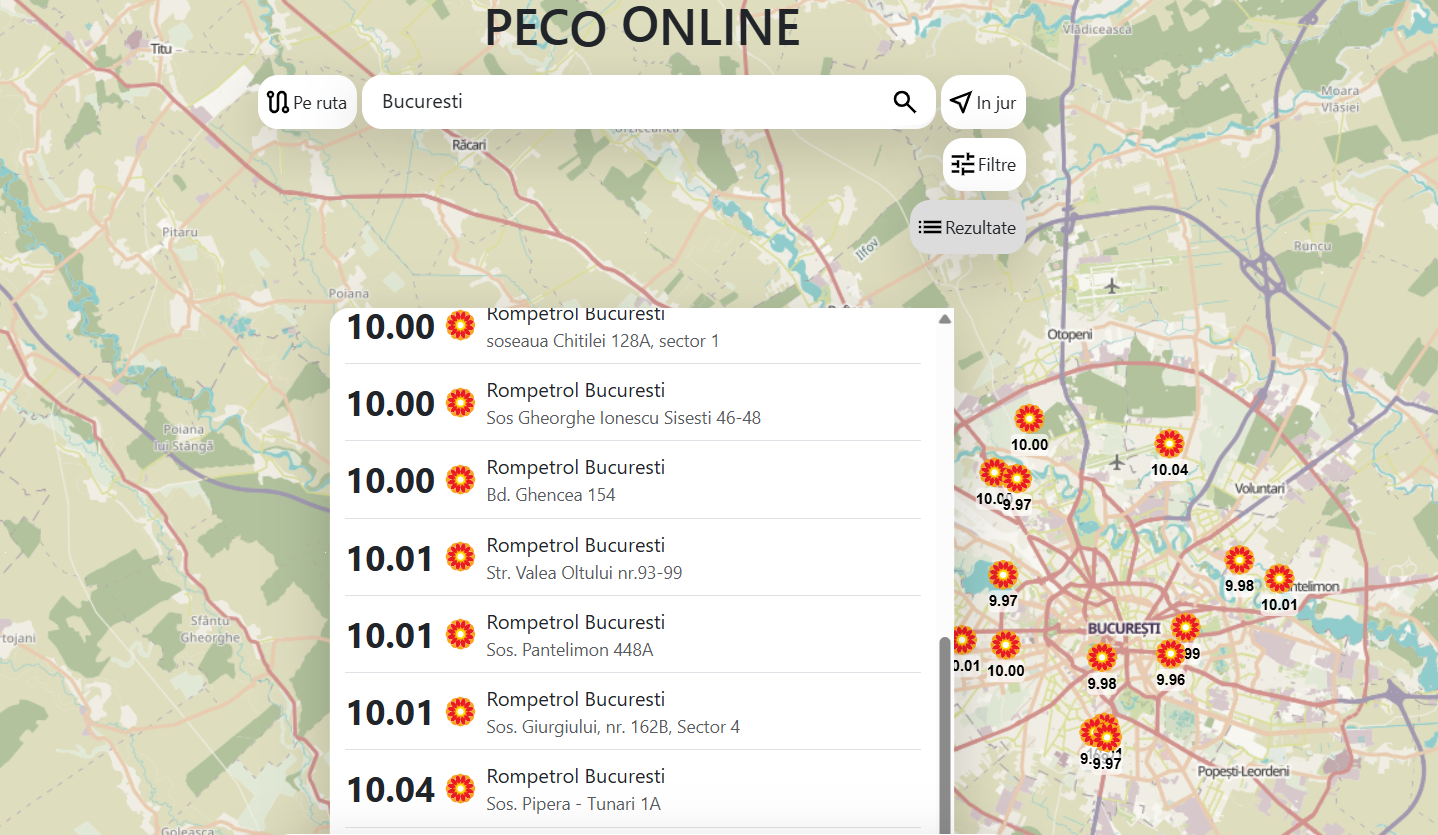Click Rompetrol logo in Gheorghe Ionescu Sisesti row
Viewport: 1438px width, 835px height.
click(x=460, y=403)
